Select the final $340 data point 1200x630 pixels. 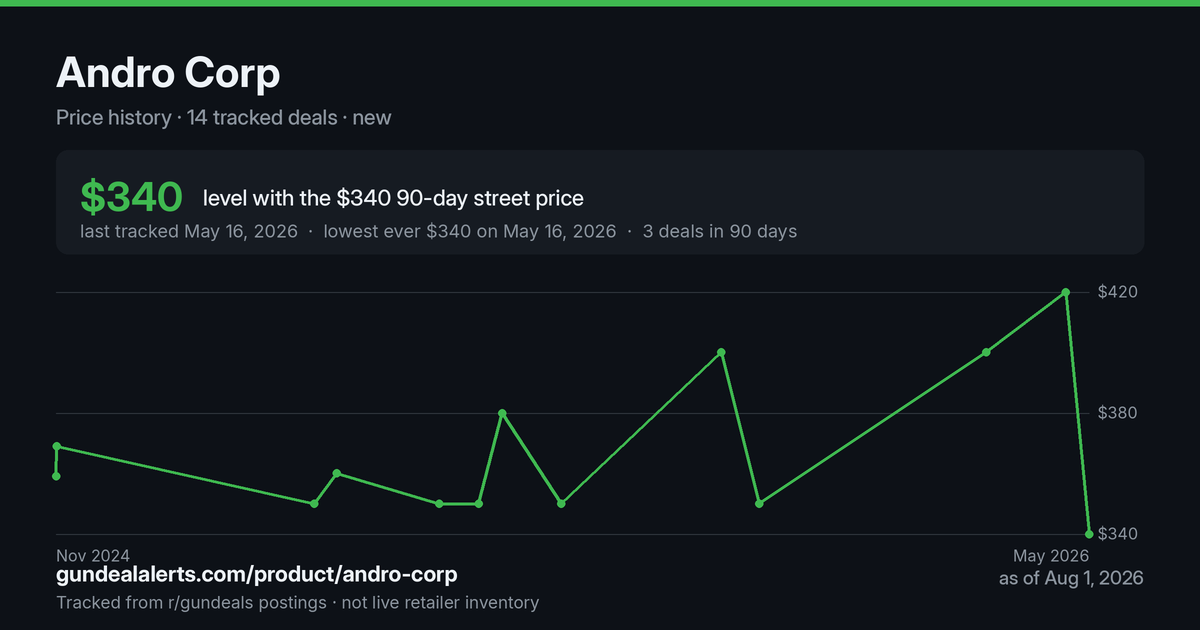pos(1089,534)
